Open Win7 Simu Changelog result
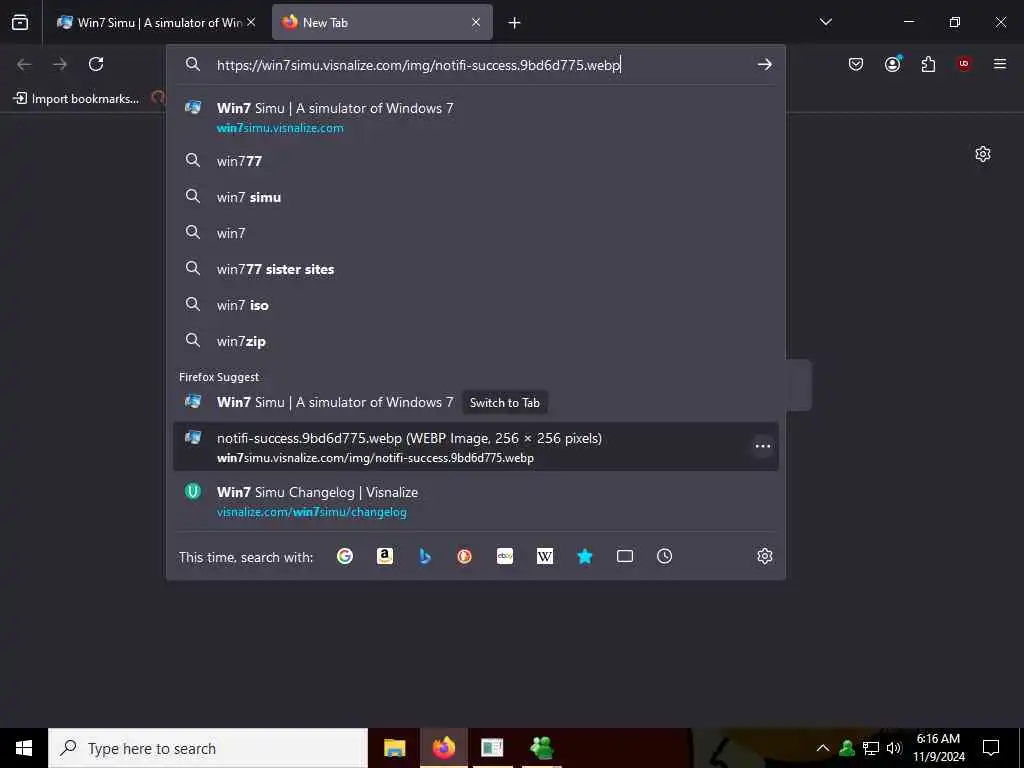The width and height of the screenshot is (1024, 768). [475, 501]
